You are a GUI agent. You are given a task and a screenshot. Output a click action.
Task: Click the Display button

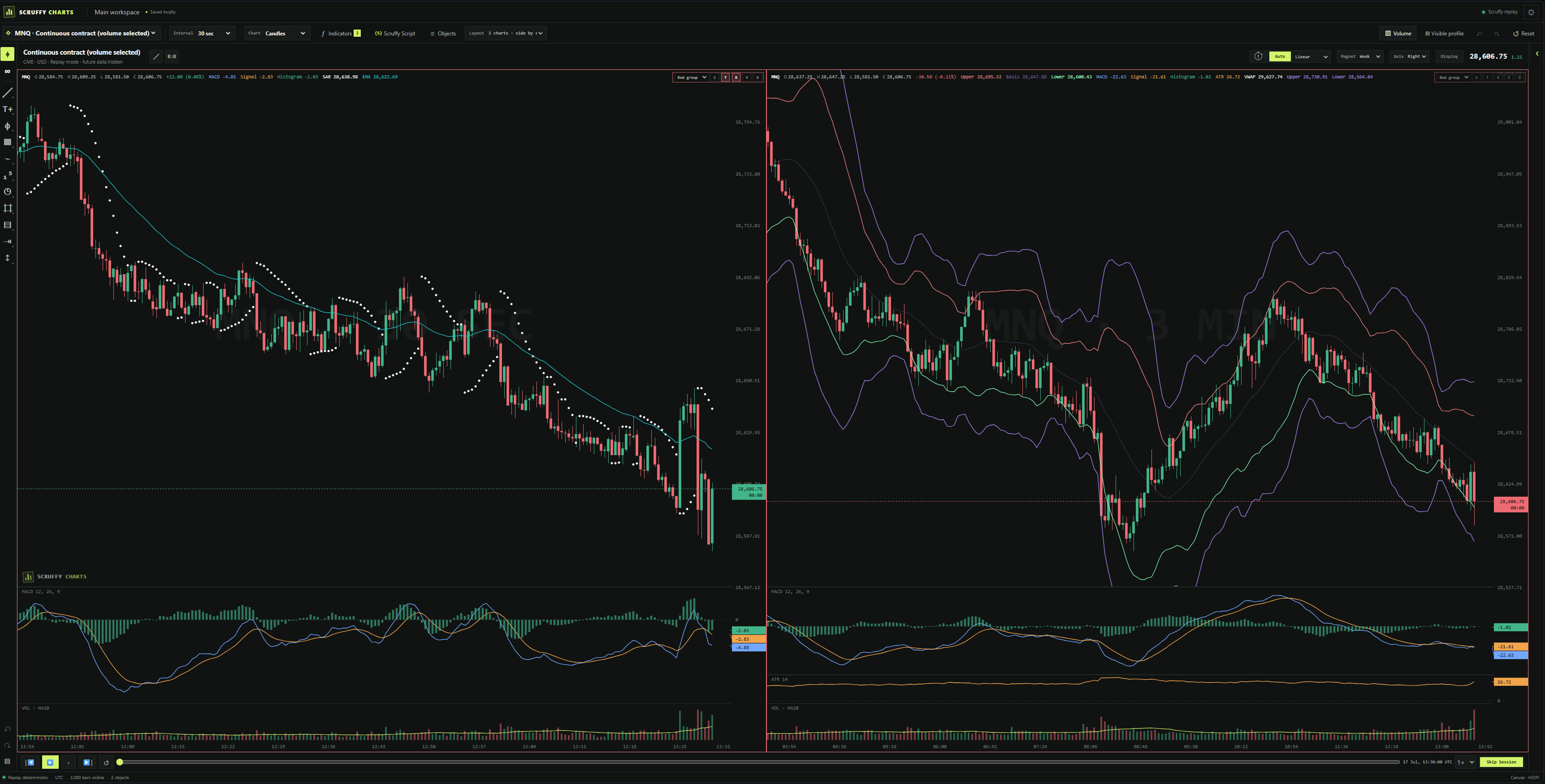click(1449, 56)
